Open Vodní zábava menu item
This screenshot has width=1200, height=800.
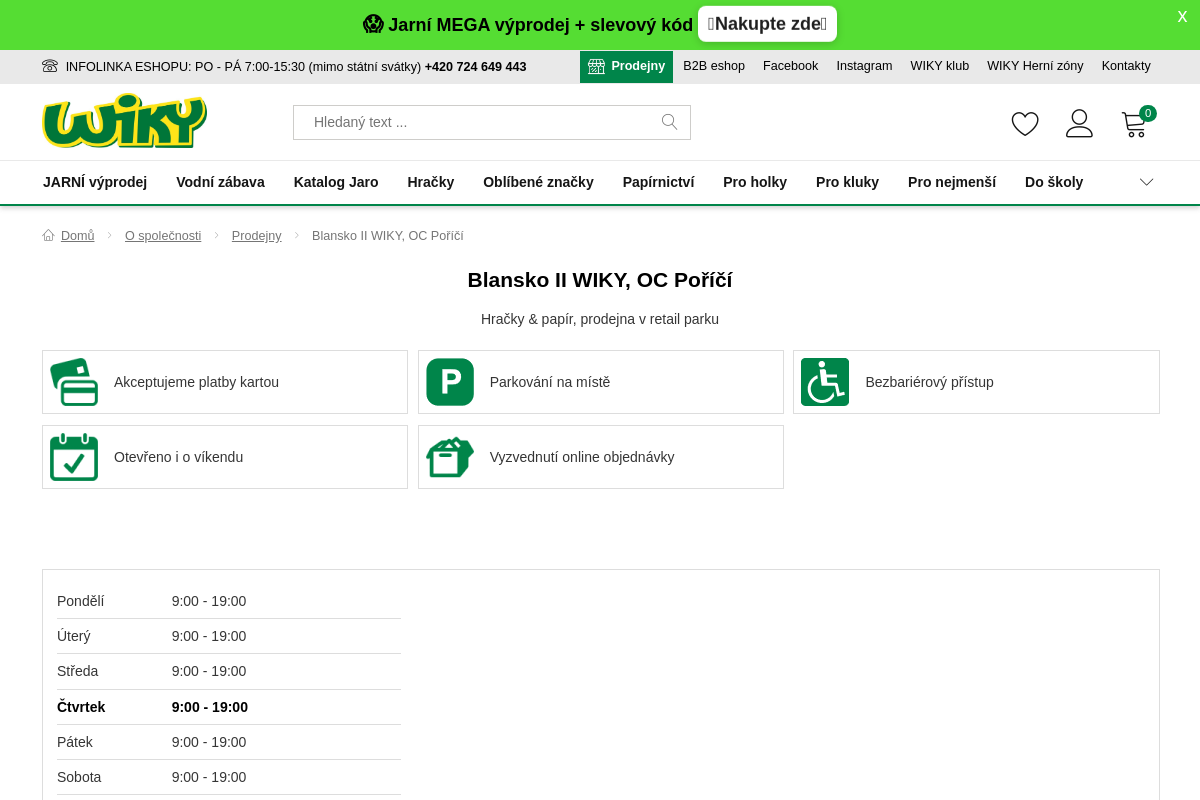pos(220,182)
